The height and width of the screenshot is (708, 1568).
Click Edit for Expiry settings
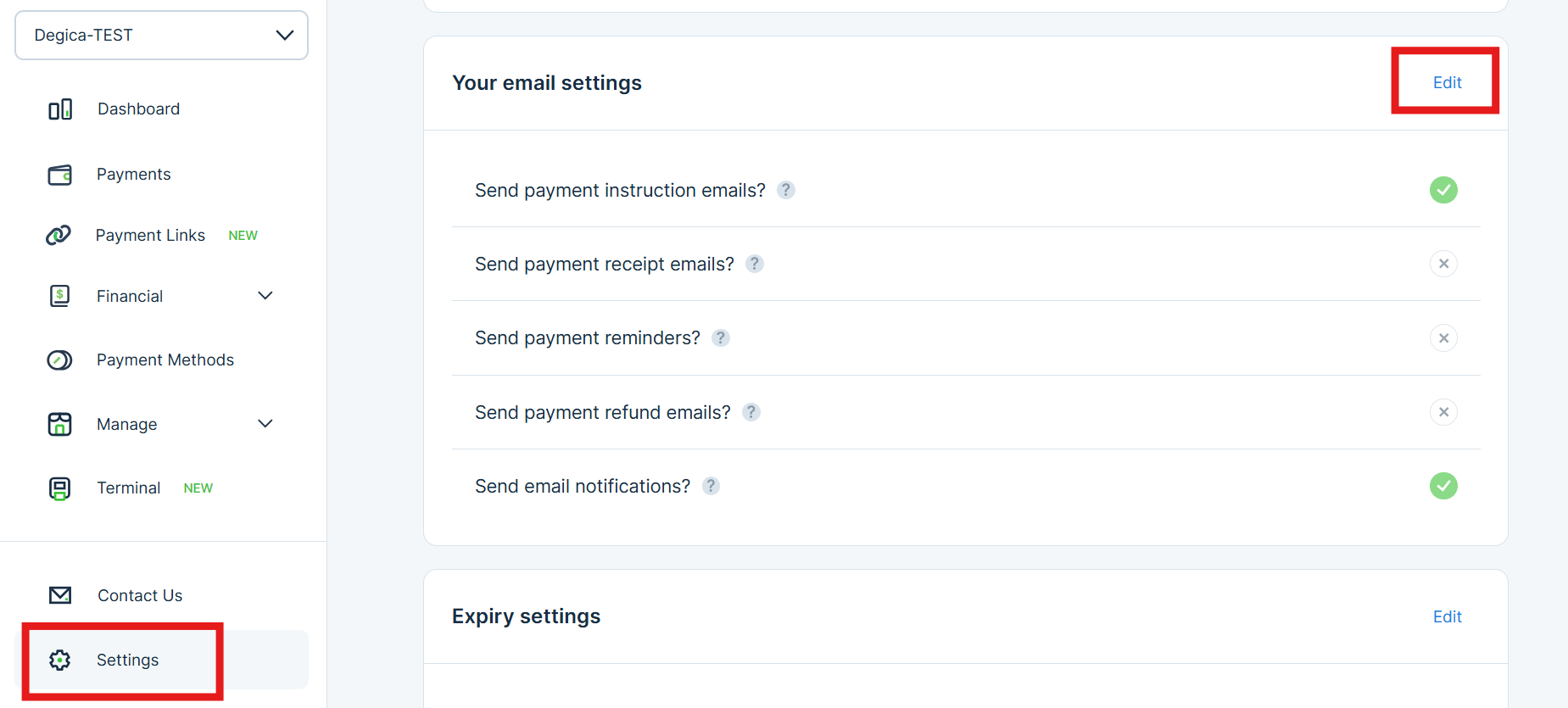(x=1447, y=616)
